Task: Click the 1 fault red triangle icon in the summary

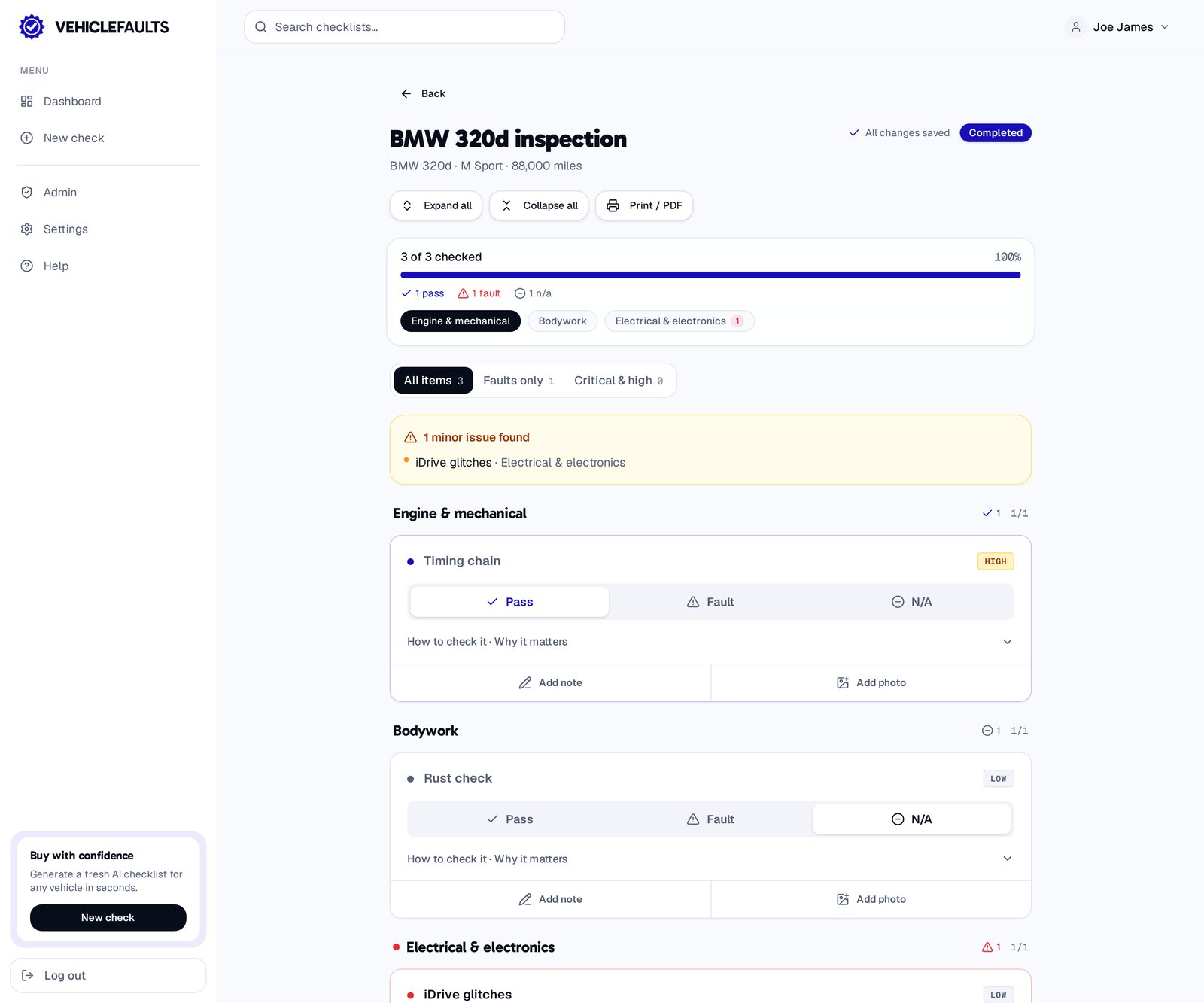Action: (464, 293)
